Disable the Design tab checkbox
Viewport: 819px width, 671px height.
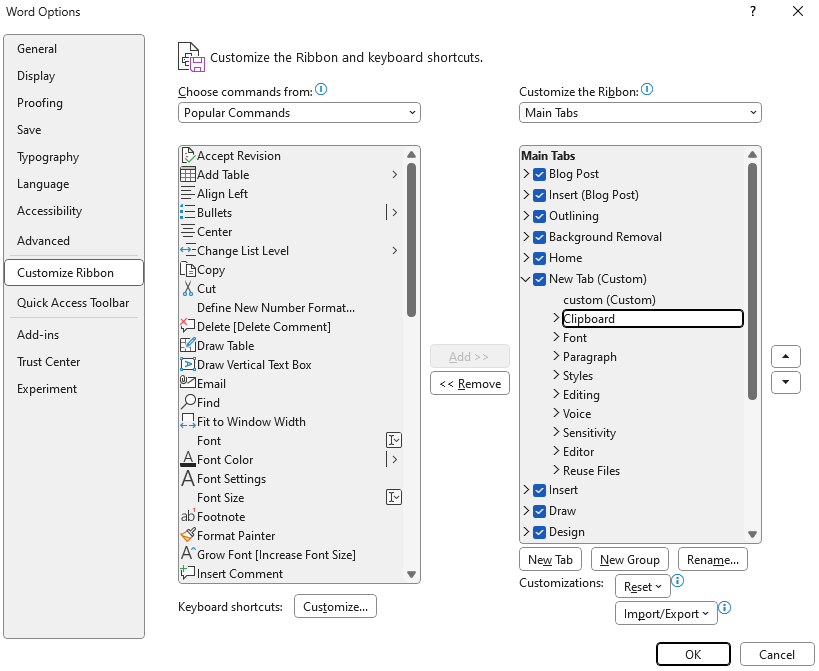tap(540, 532)
